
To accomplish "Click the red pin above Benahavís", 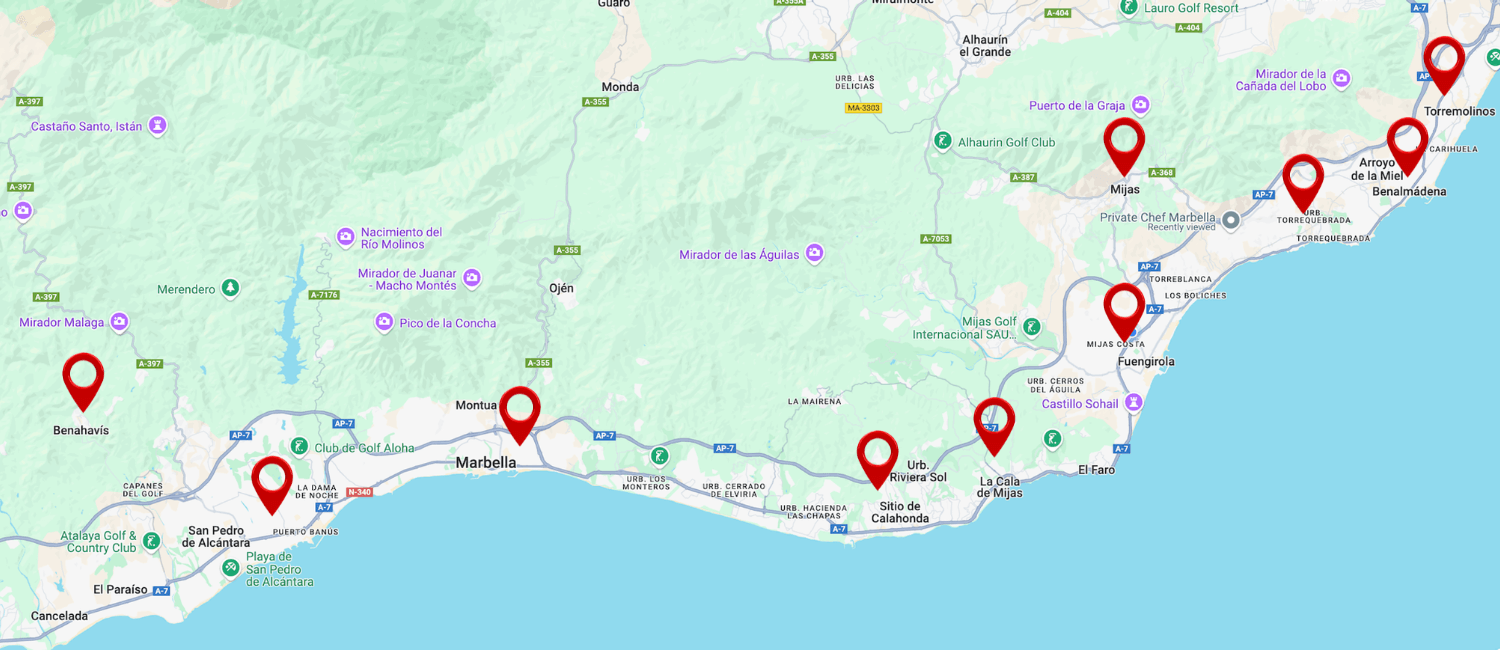I will [83, 381].
